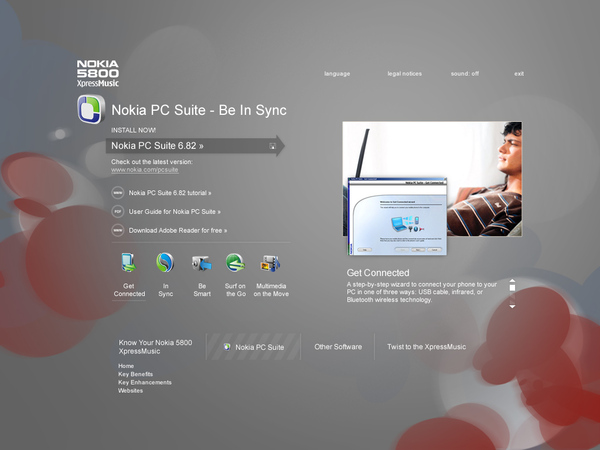Open legal notices
The width and height of the screenshot is (600, 450).
[x=404, y=73]
